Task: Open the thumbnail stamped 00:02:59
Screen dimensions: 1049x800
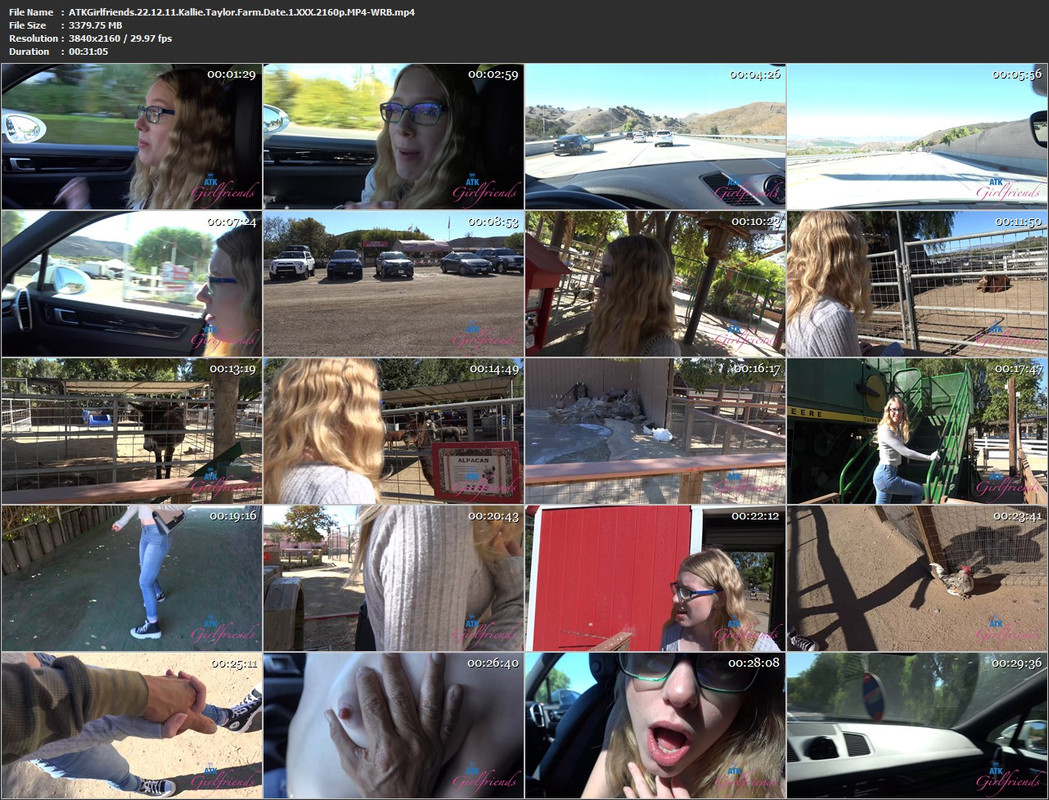Action: pyautogui.click(x=393, y=136)
